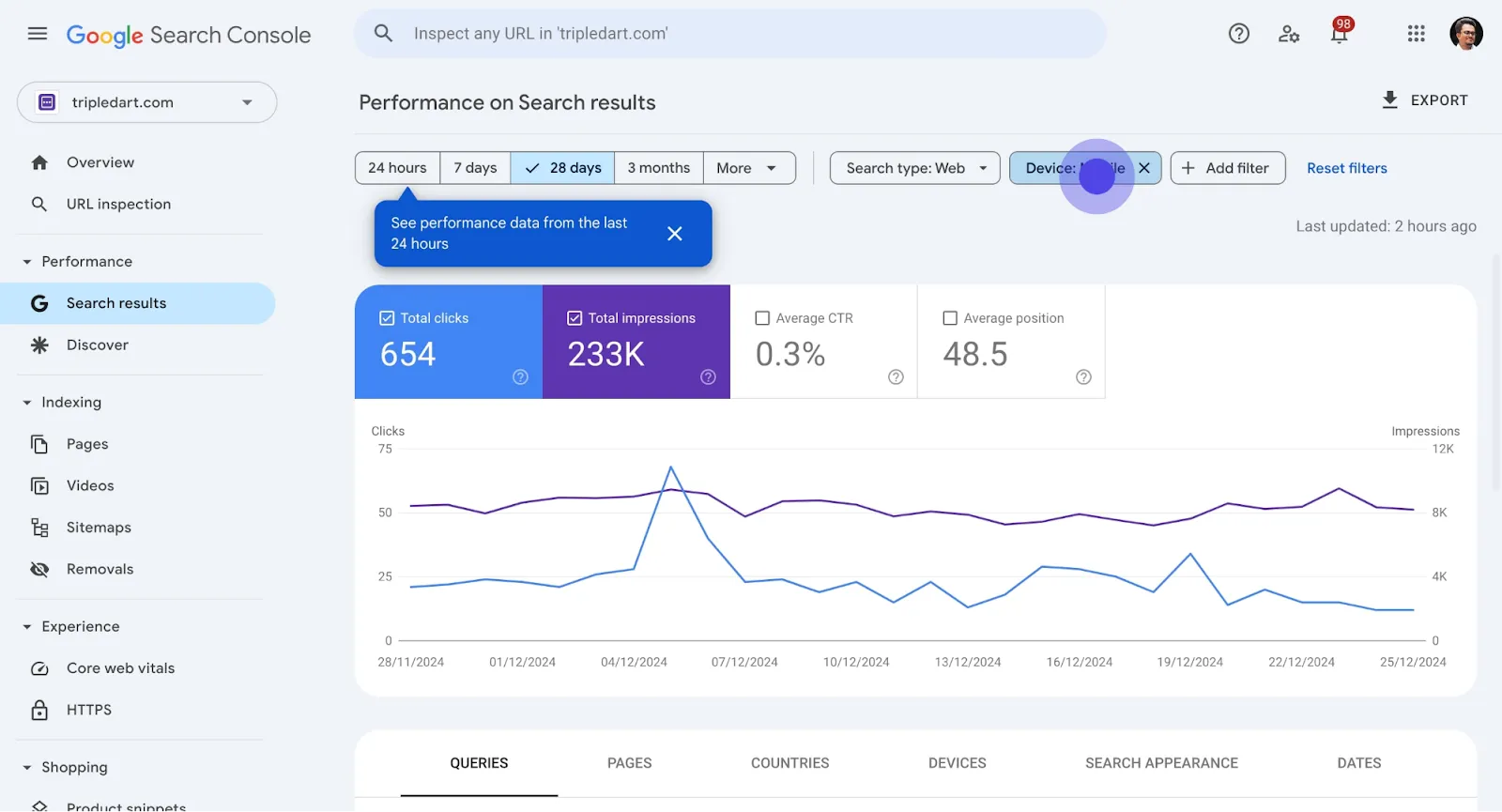Uncheck the Total impressions checkbox

click(x=575, y=318)
